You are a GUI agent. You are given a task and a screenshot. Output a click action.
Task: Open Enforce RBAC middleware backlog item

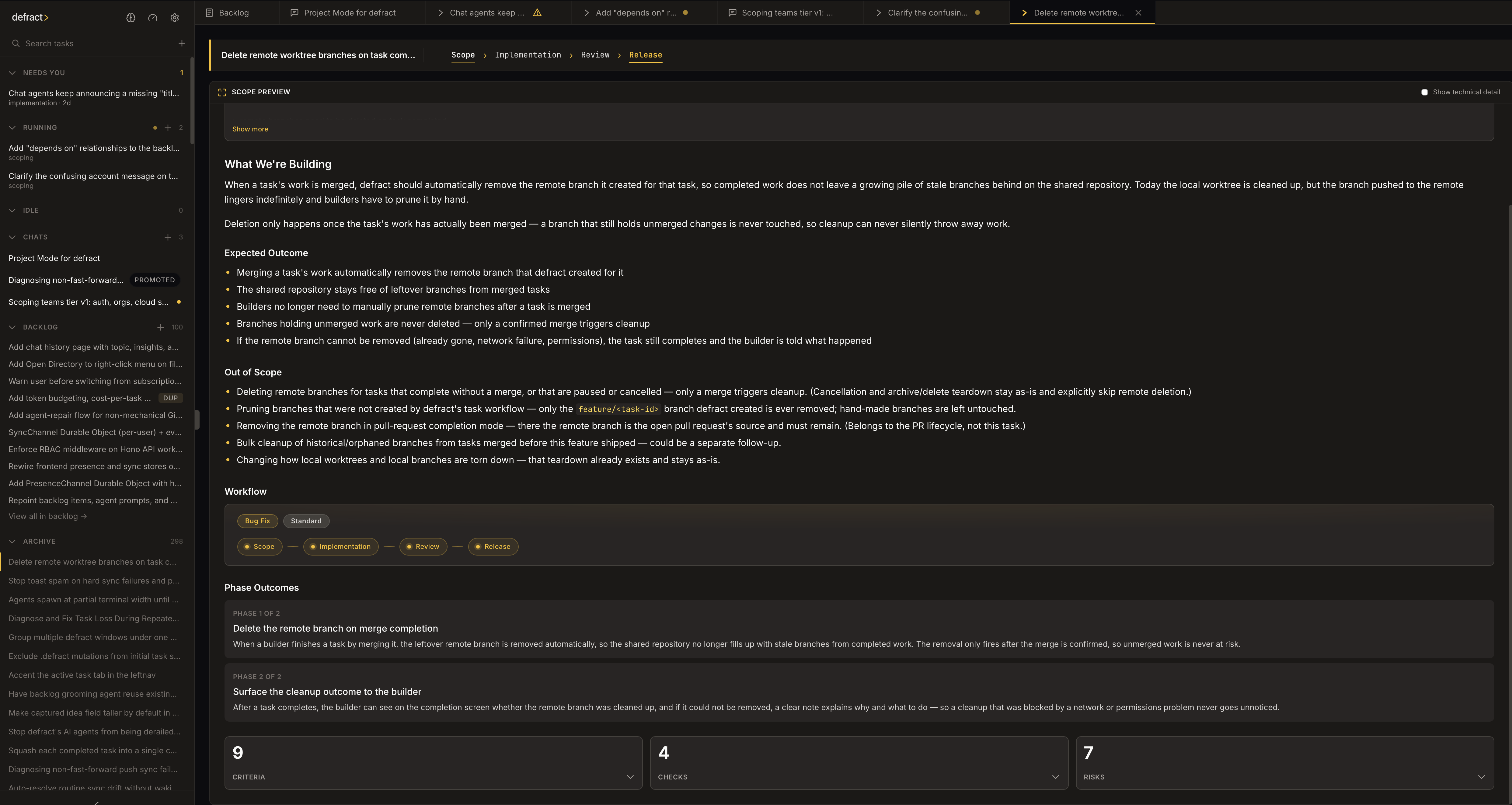pyautogui.click(x=96, y=449)
